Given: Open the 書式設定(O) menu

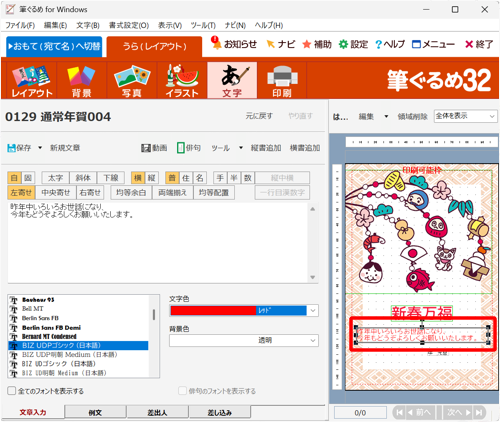Looking at the screenshot, I should 129,25.
